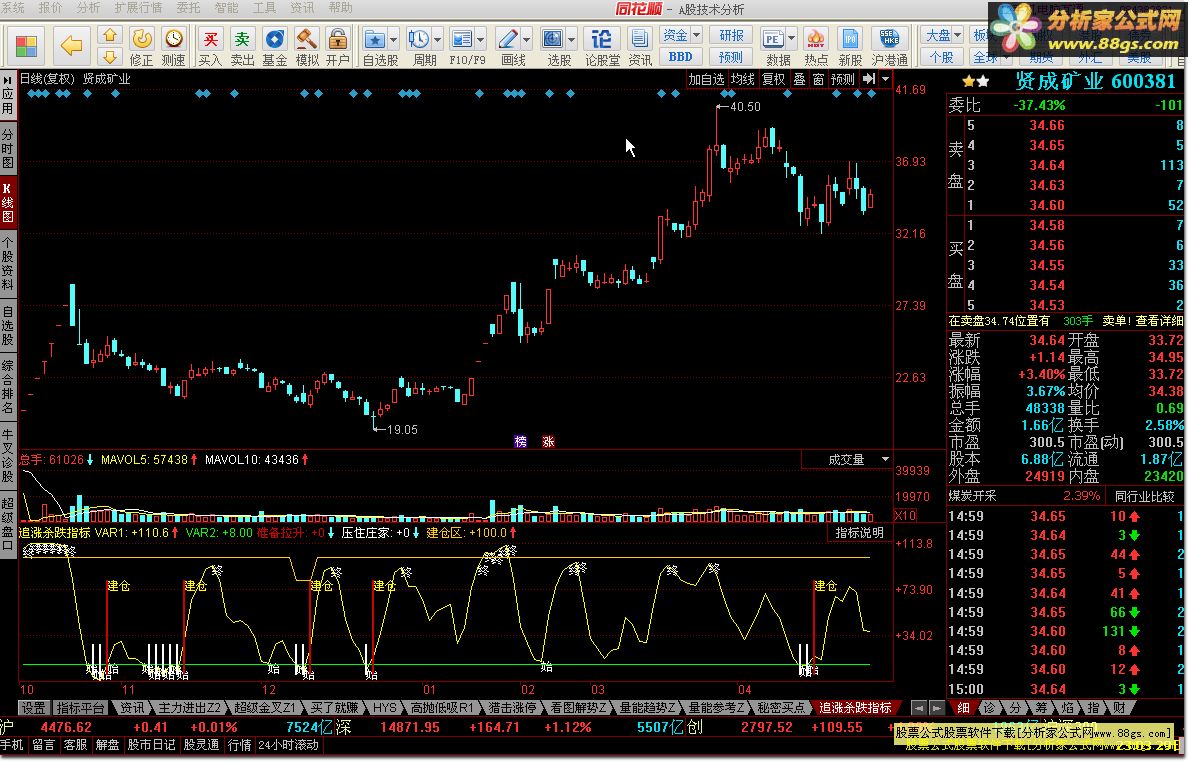Select the 追涨杀跌指标 tab
Image resolution: width=1190 pixels, height=762 pixels.
[x=855, y=707]
